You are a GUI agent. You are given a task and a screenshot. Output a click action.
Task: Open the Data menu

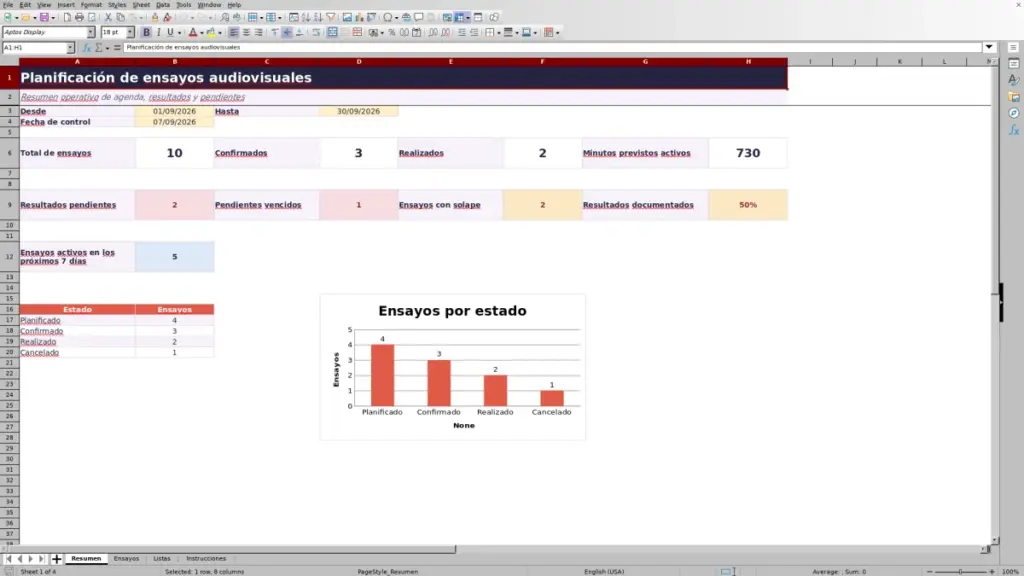point(163,5)
